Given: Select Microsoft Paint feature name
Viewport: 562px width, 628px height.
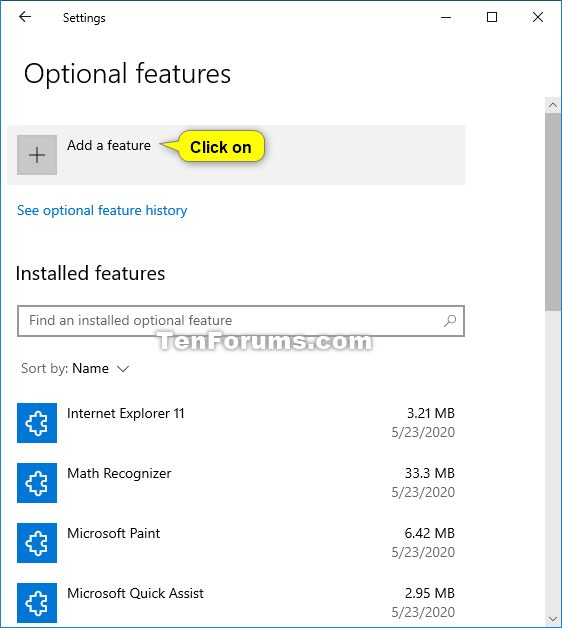Looking at the screenshot, I should click(x=113, y=533).
